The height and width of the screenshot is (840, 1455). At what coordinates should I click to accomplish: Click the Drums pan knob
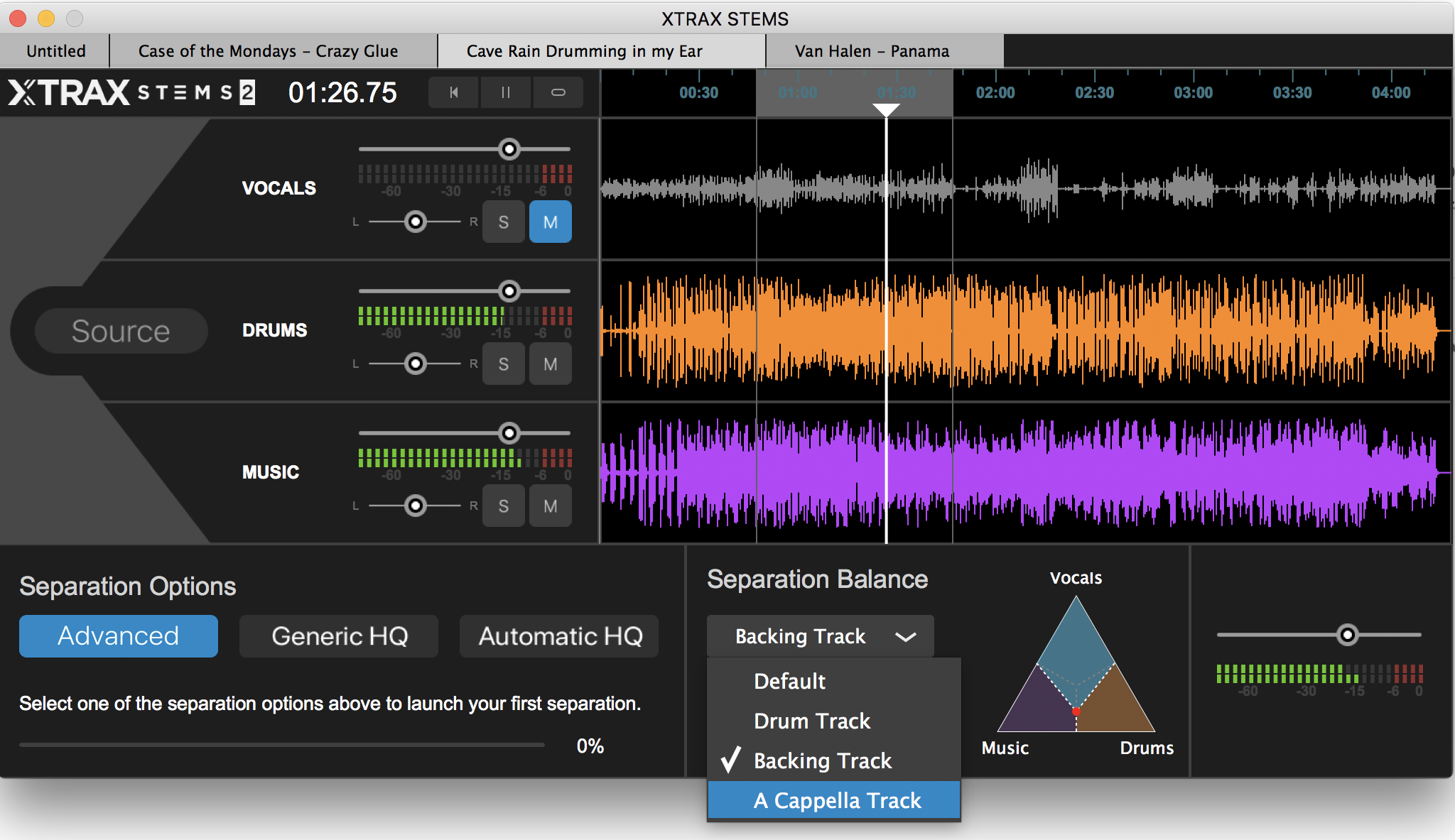(x=416, y=364)
